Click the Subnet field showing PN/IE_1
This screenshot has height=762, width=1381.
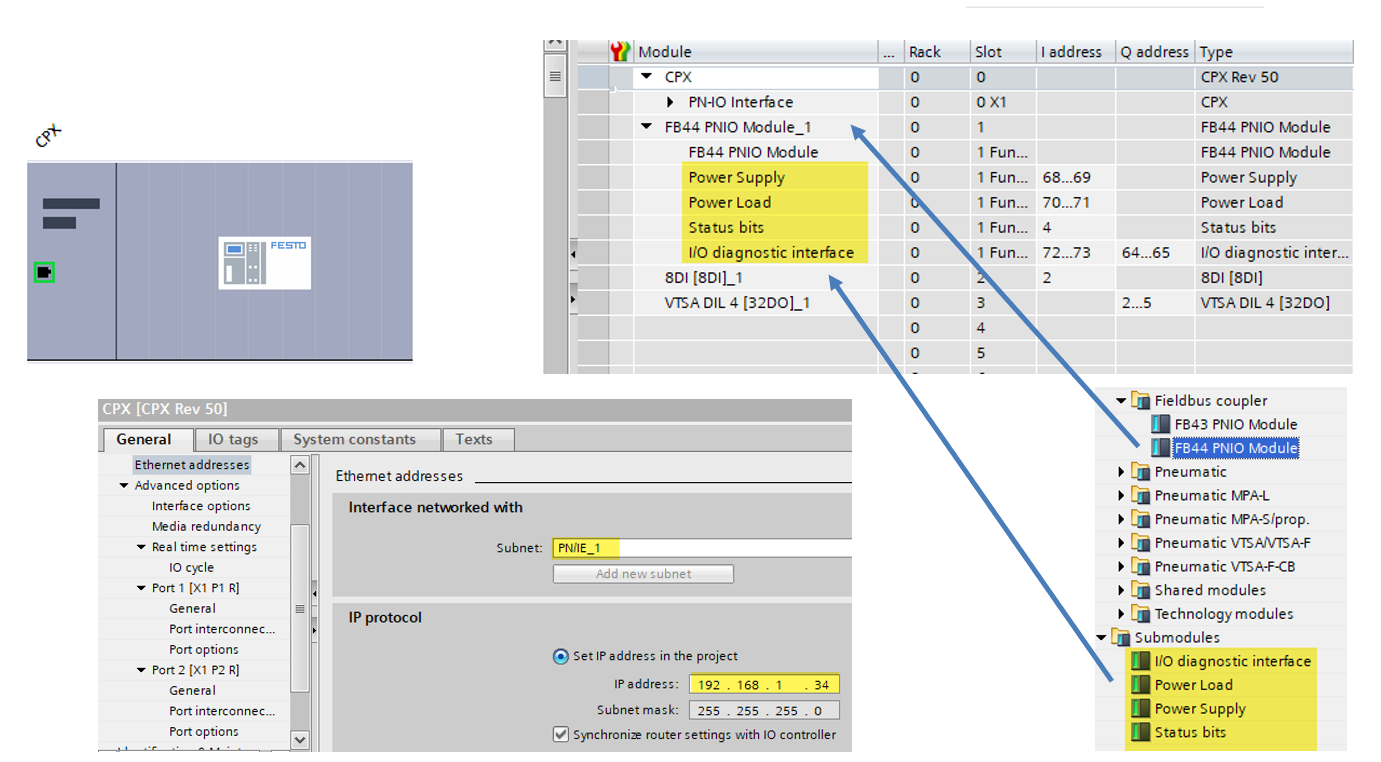pos(702,548)
